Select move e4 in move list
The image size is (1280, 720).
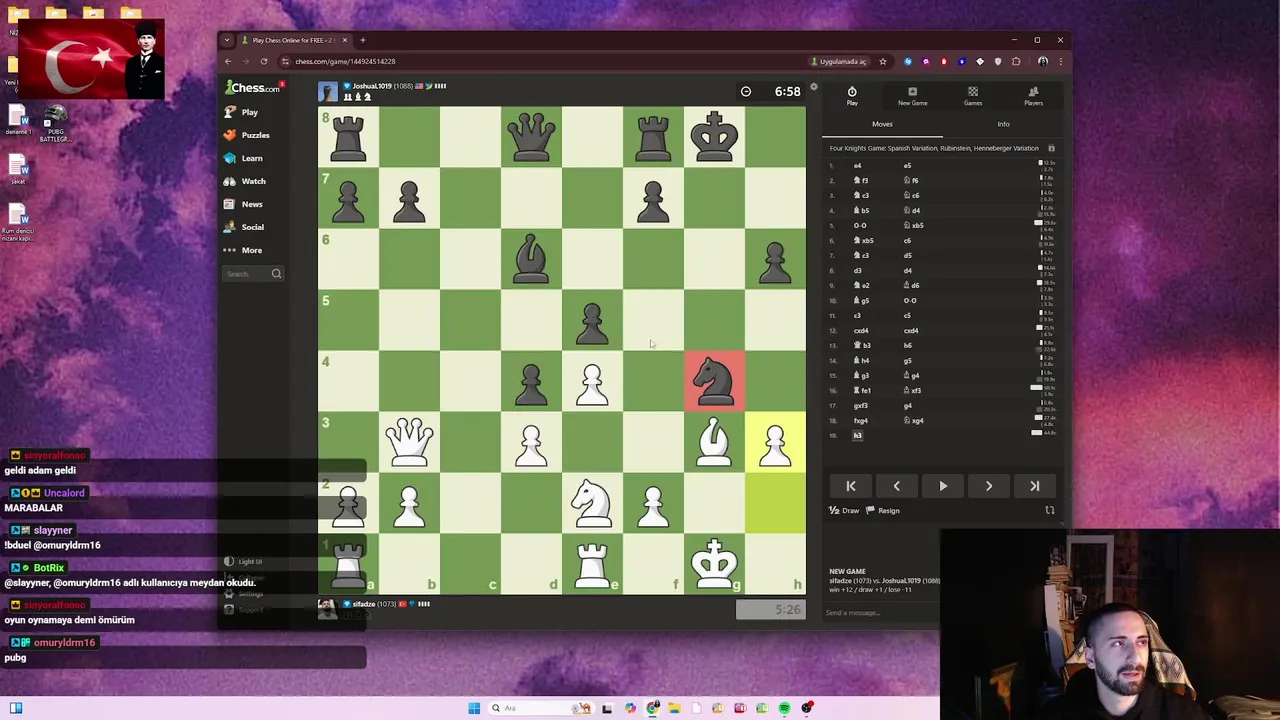pyautogui.click(x=858, y=166)
